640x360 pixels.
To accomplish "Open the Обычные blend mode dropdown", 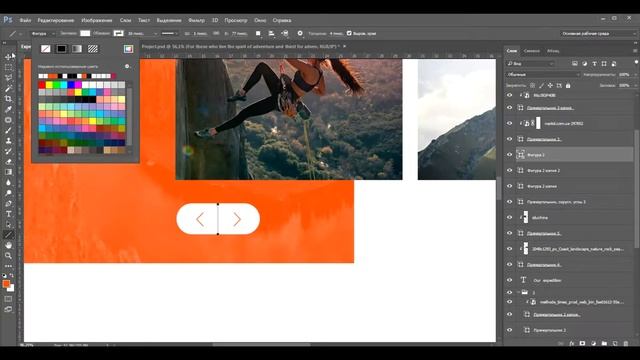I will click(543, 75).
